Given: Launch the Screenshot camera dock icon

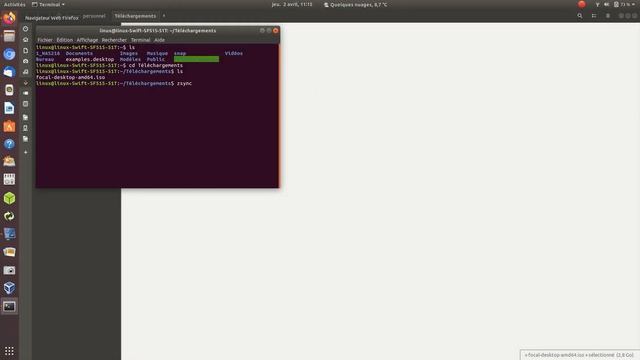Looking at the screenshot, I should click(x=9, y=270).
